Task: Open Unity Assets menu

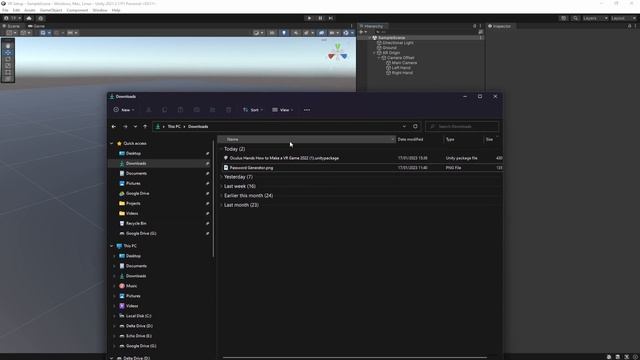Action: click(x=30, y=10)
